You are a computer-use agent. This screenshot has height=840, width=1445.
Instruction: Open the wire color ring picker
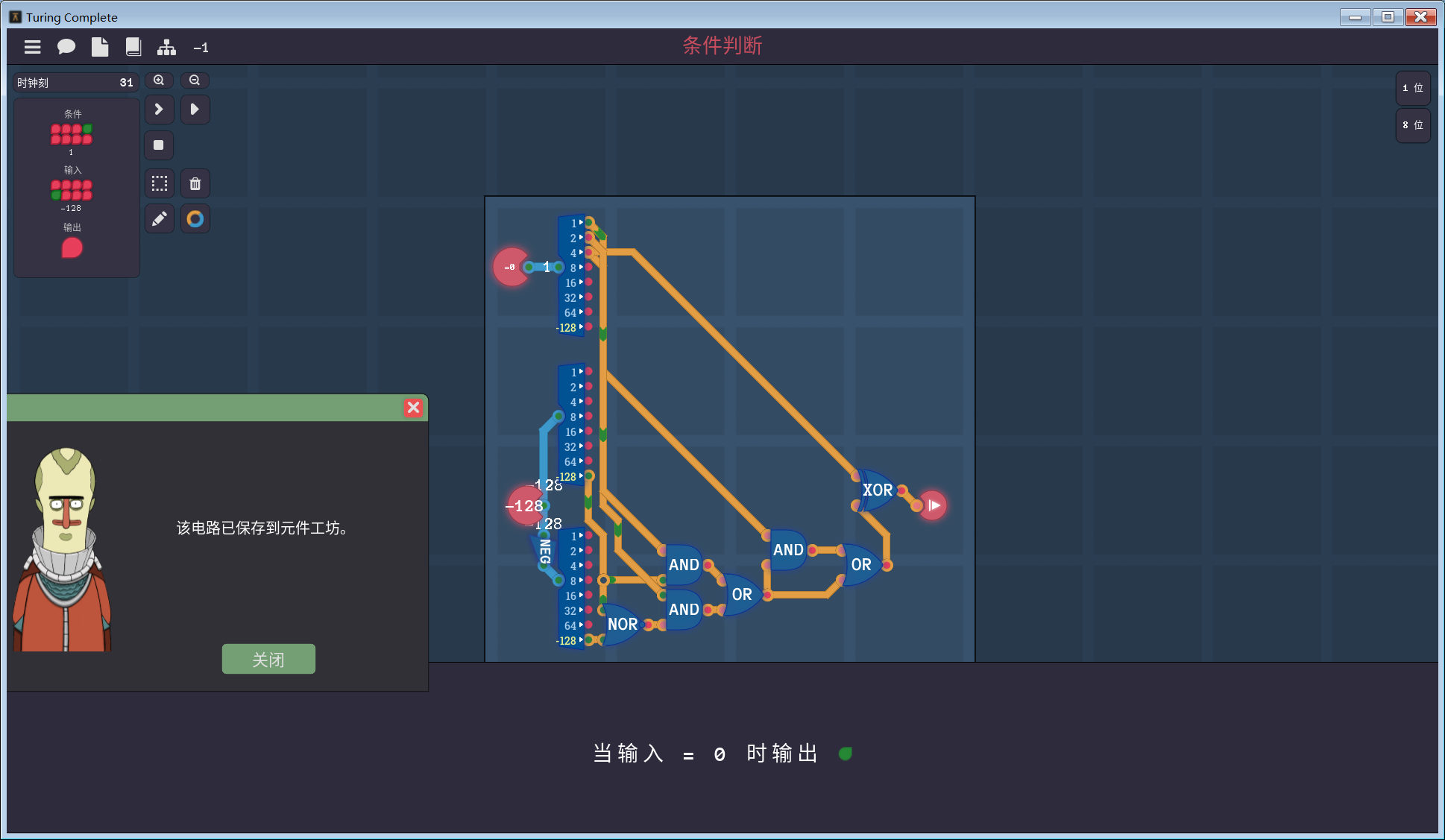tap(195, 219)
